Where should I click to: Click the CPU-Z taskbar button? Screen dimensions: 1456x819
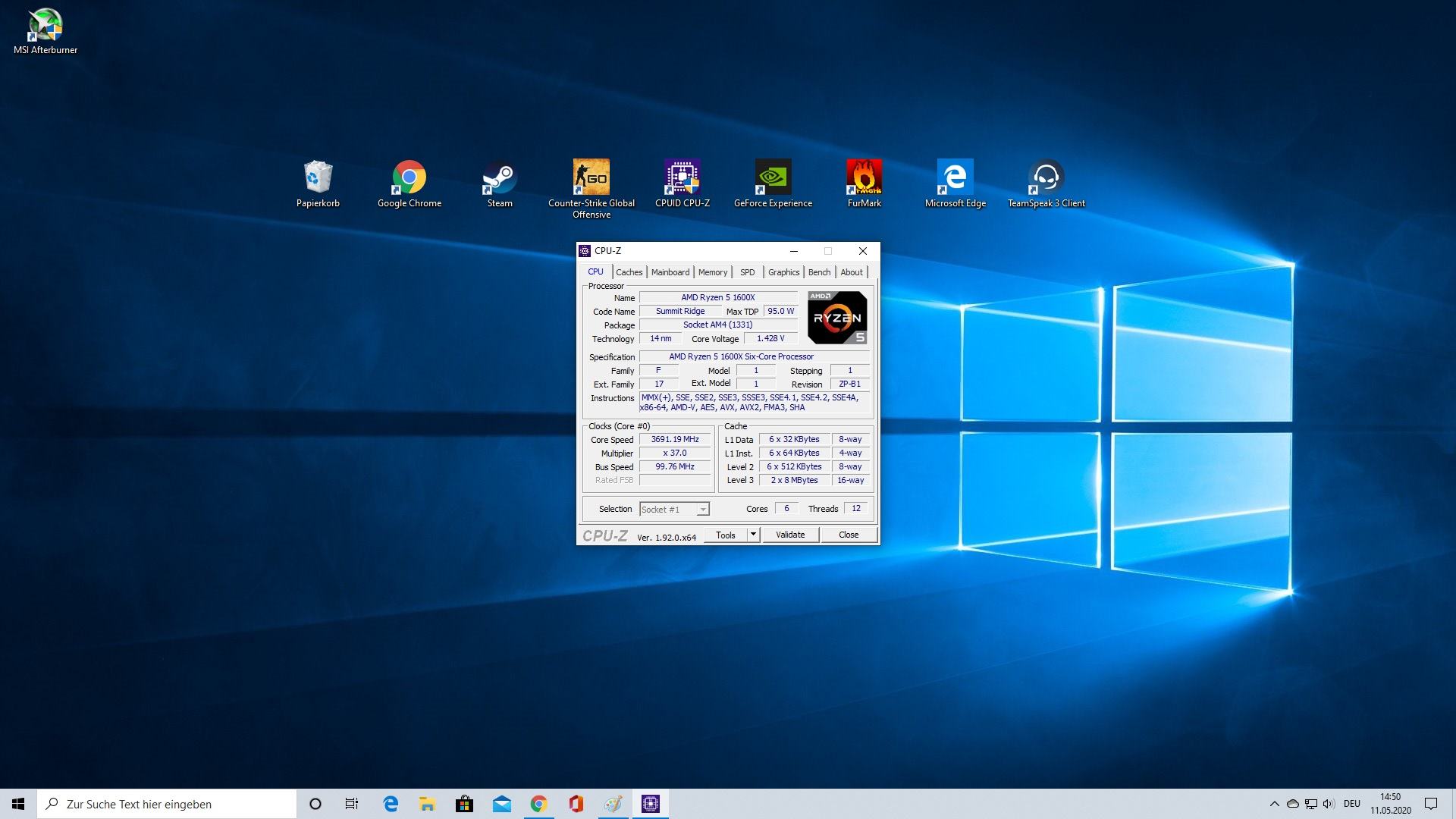pyautogui.click(x=651, y=804)
